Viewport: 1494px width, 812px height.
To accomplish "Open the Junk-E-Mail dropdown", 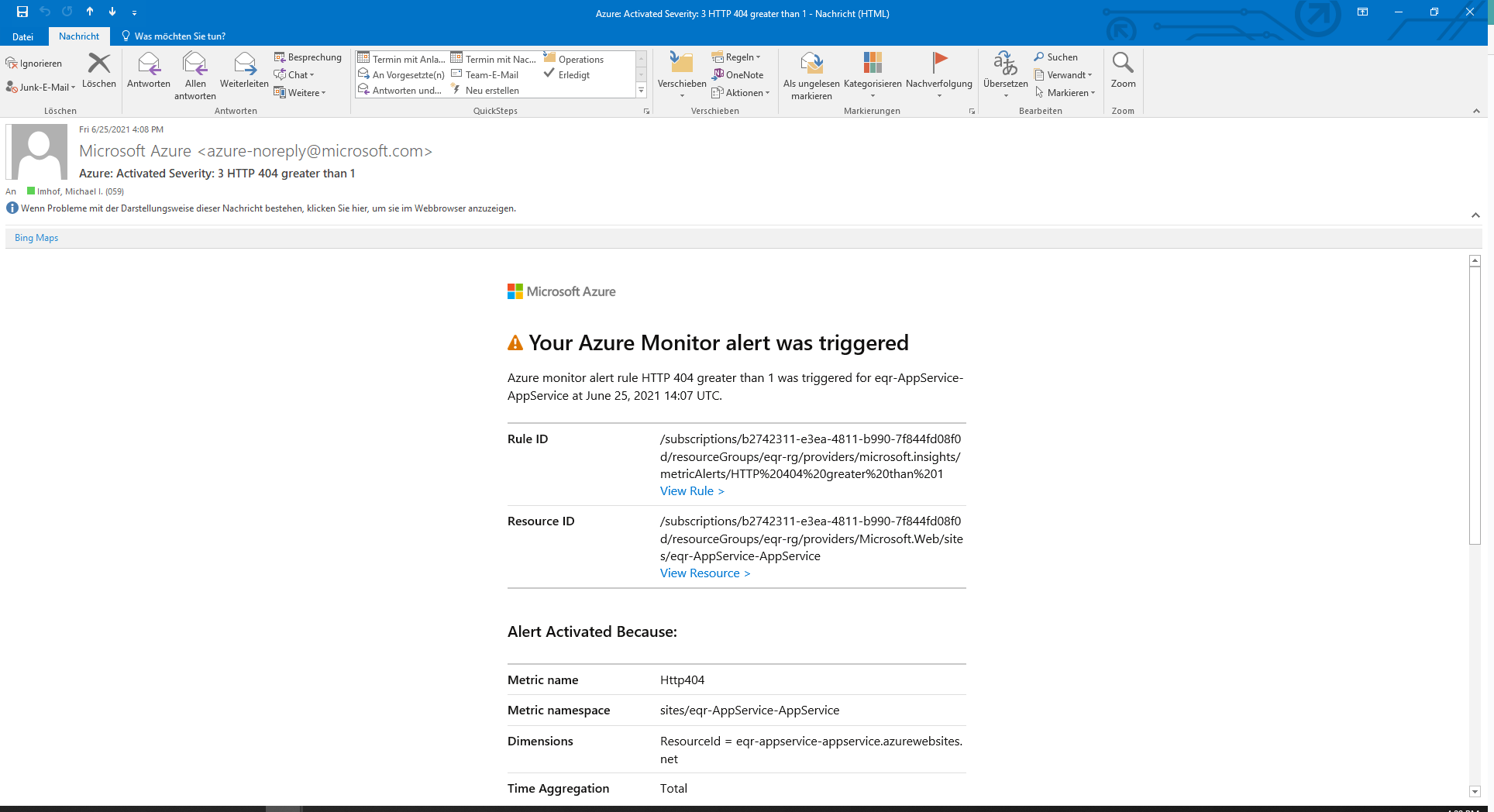I will point(40,88).
